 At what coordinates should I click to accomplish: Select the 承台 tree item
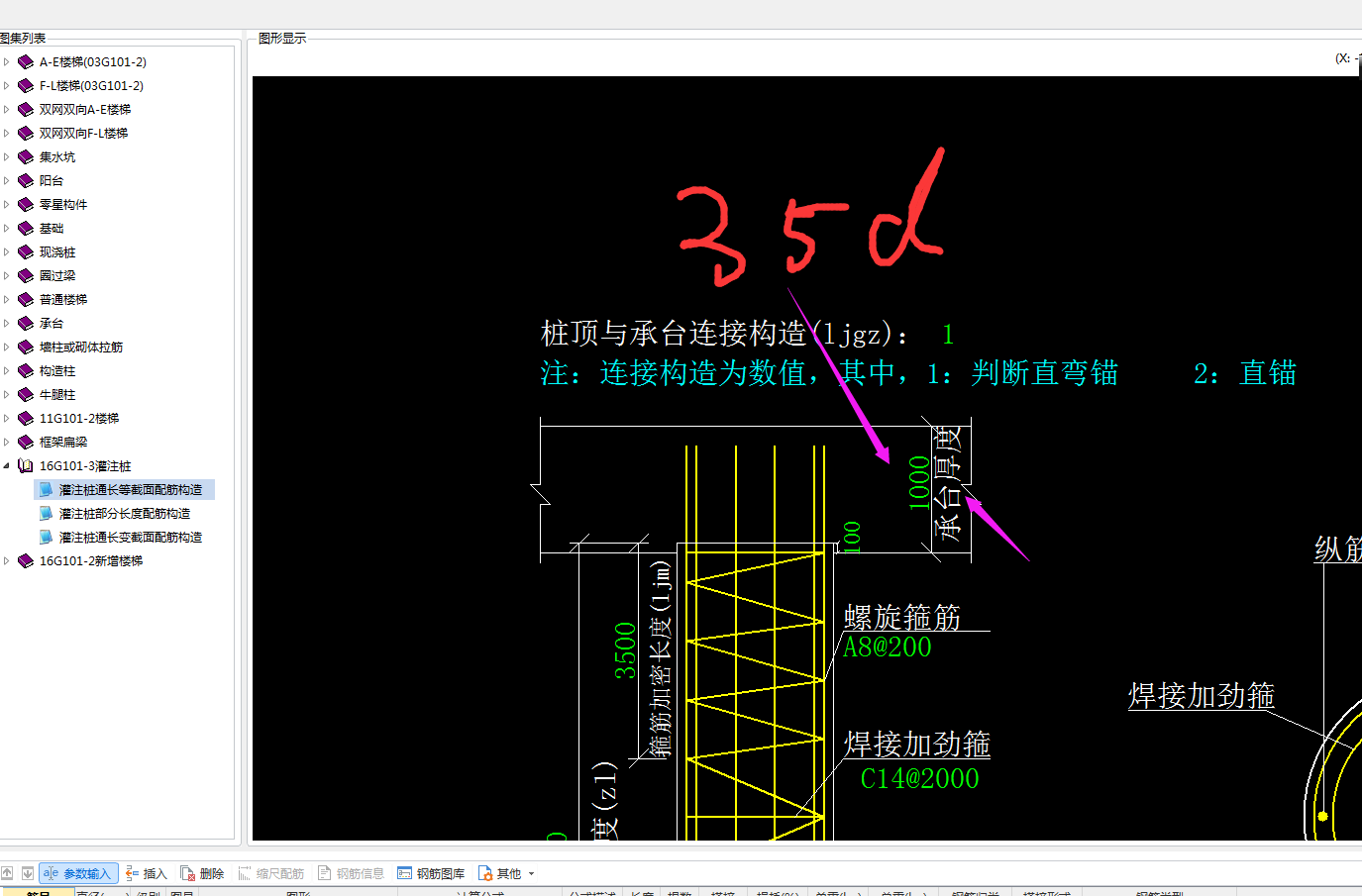(x=52, y=323)
